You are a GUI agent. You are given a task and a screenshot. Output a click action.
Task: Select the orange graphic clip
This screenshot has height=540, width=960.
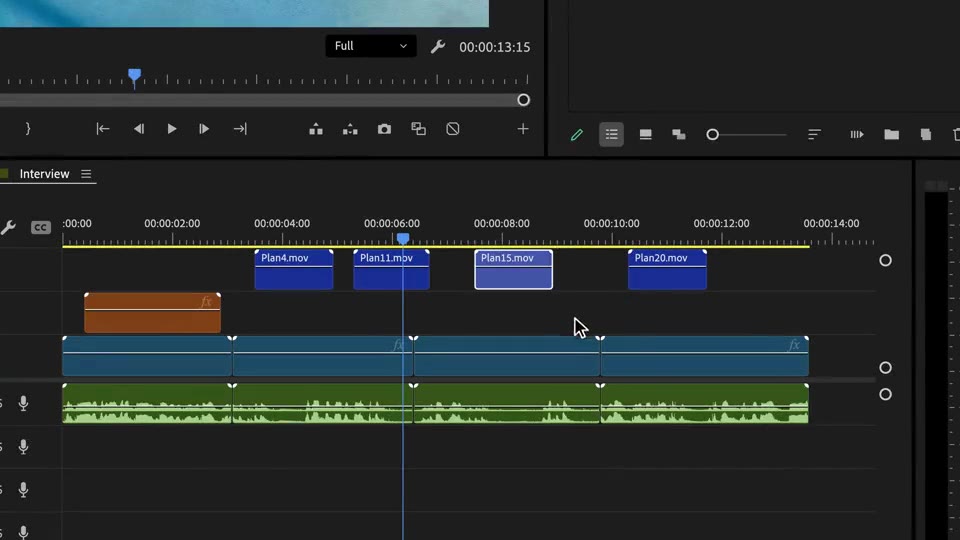(152, 313)
